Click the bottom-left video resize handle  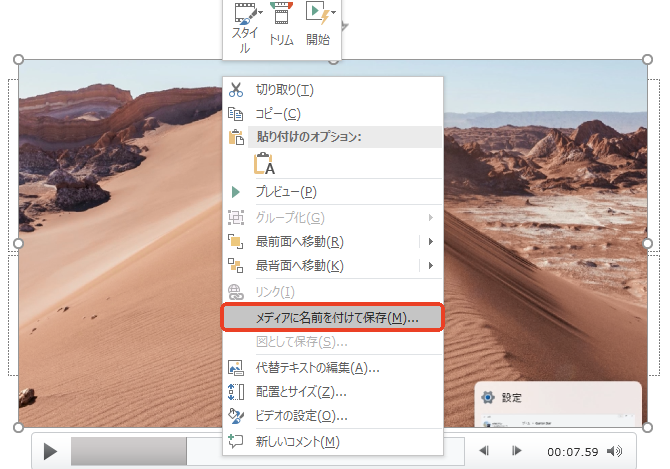[18, 427]
